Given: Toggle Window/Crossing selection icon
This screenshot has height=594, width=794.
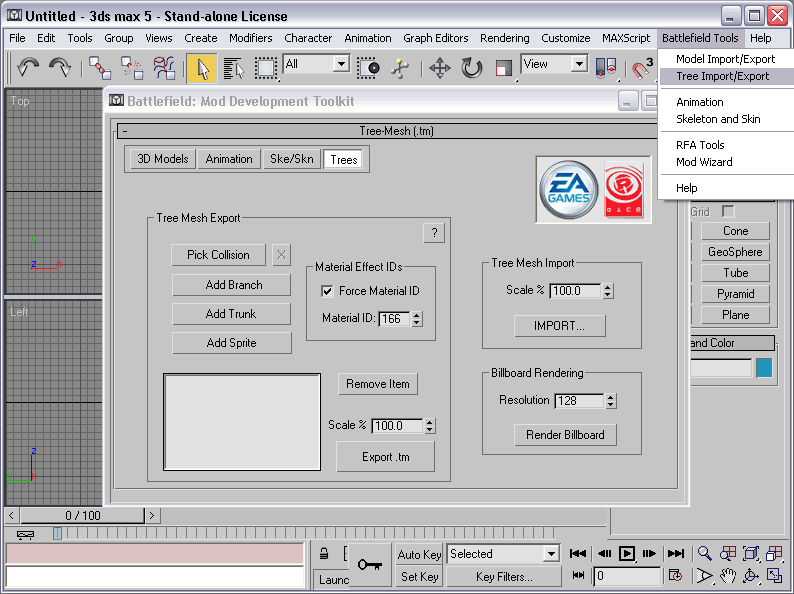Looking at the screenshot, I should pos(368,67).
